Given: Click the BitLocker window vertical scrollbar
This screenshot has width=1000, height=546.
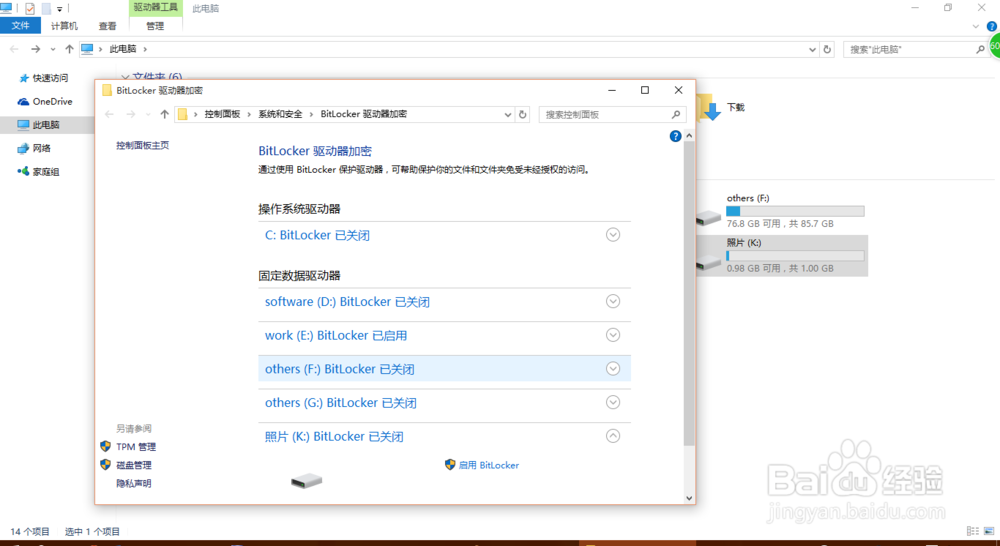Looking at the screenshot, I should coord(689,293).
